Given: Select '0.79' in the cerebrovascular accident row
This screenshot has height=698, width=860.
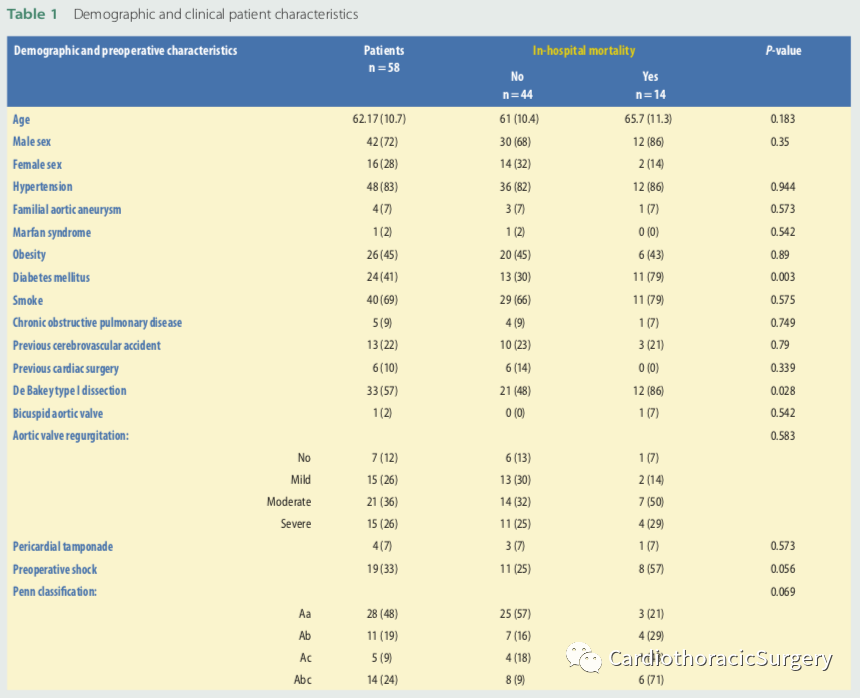Looking at the screenshot, I should pos(779,345).
